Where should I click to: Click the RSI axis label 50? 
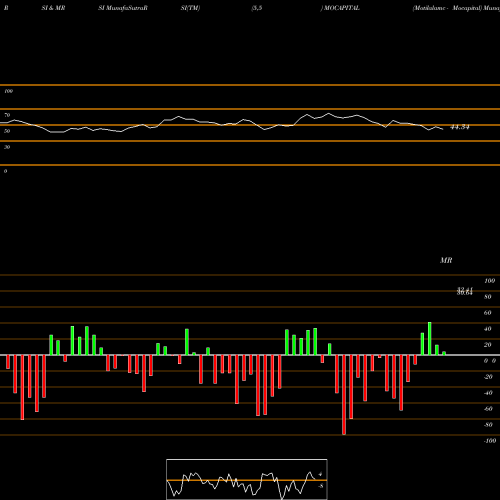coord(7,131)
